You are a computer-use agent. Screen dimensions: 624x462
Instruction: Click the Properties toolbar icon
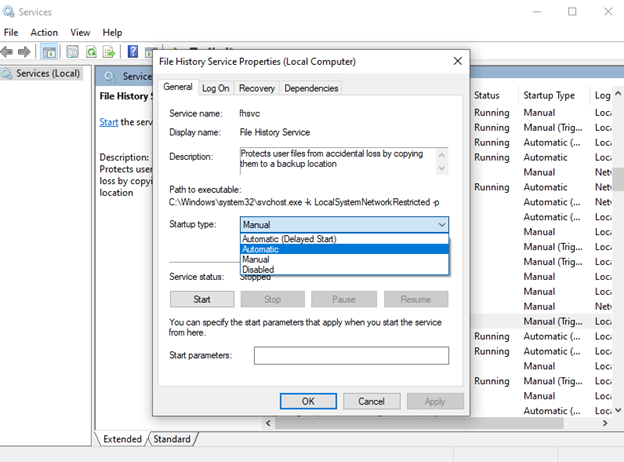[72, 52]
